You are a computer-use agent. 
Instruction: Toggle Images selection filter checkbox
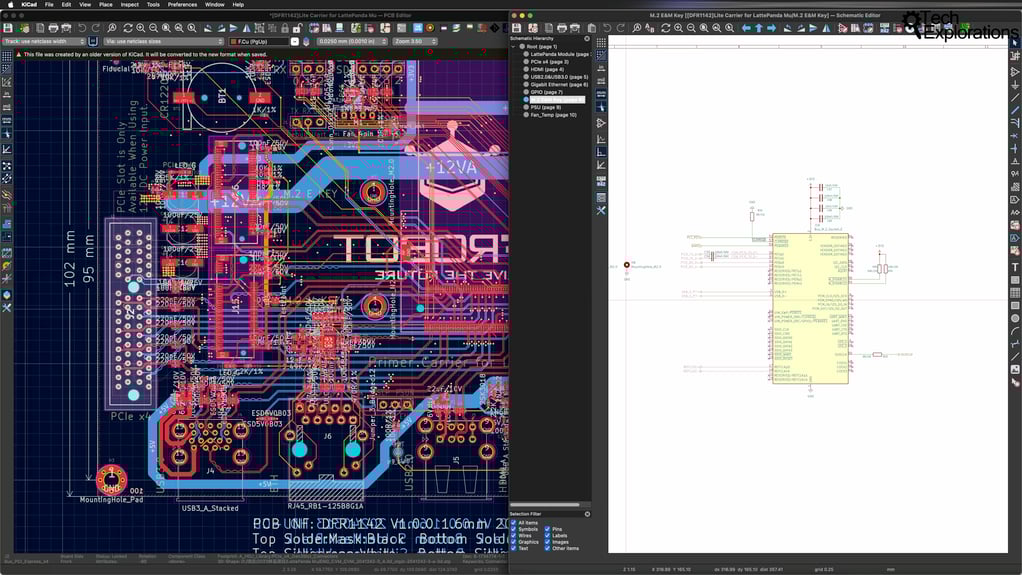pyautogui.click(x=548, y=542)
